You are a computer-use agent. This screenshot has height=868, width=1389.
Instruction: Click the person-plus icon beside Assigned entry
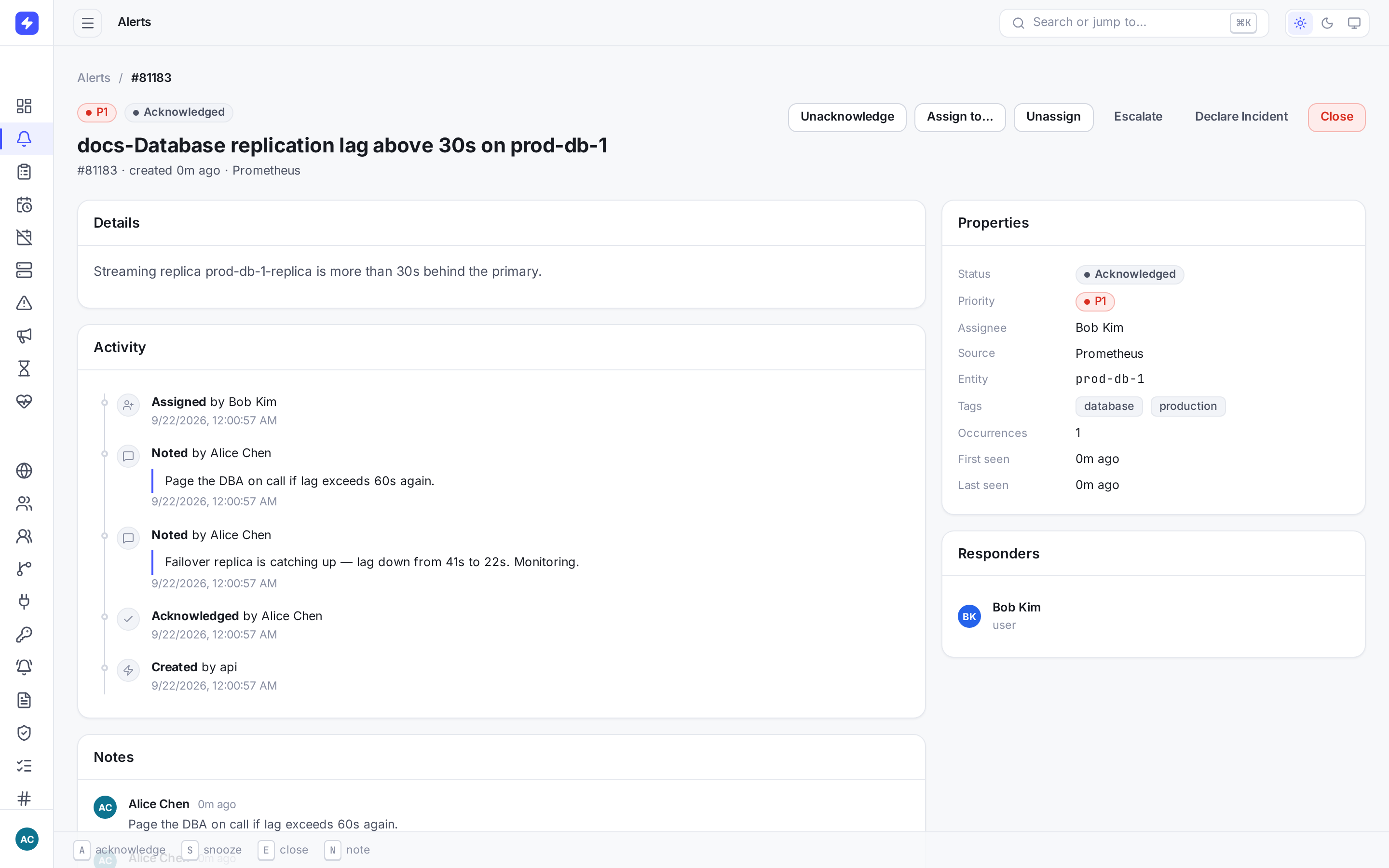[x=128, y=405]
